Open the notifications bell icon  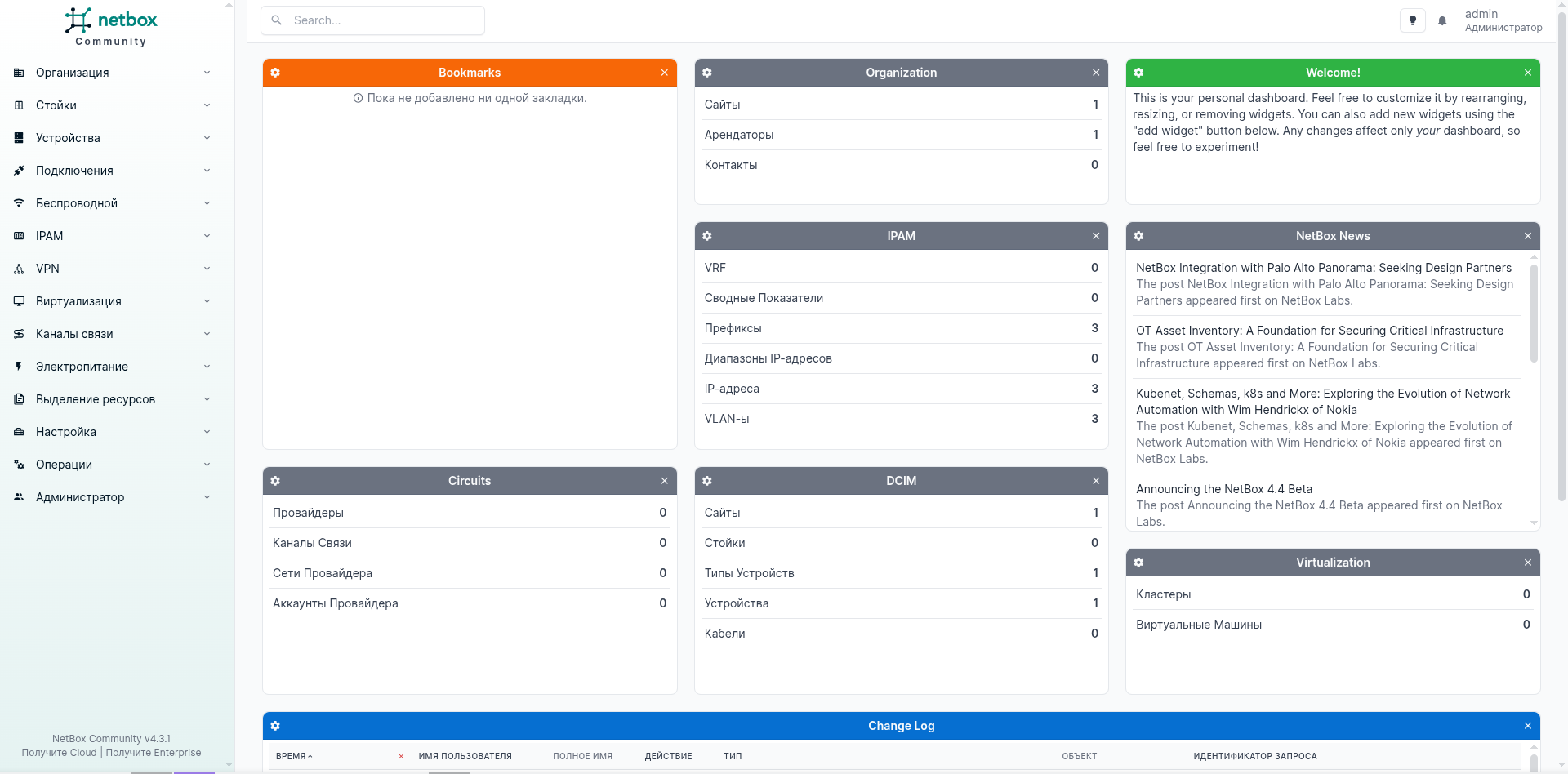click(x=1442, y=21)
